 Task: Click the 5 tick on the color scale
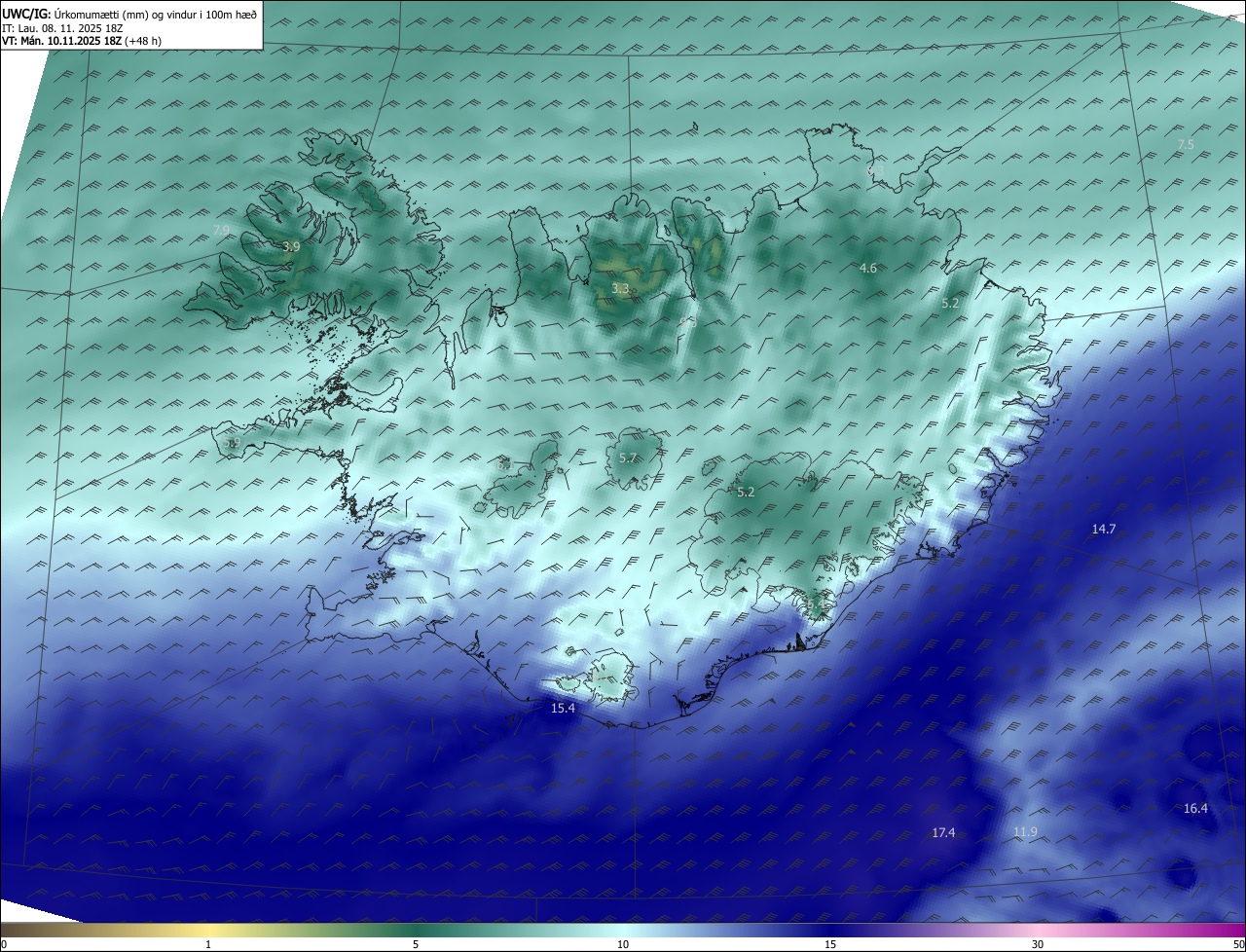tap(416, 944)
